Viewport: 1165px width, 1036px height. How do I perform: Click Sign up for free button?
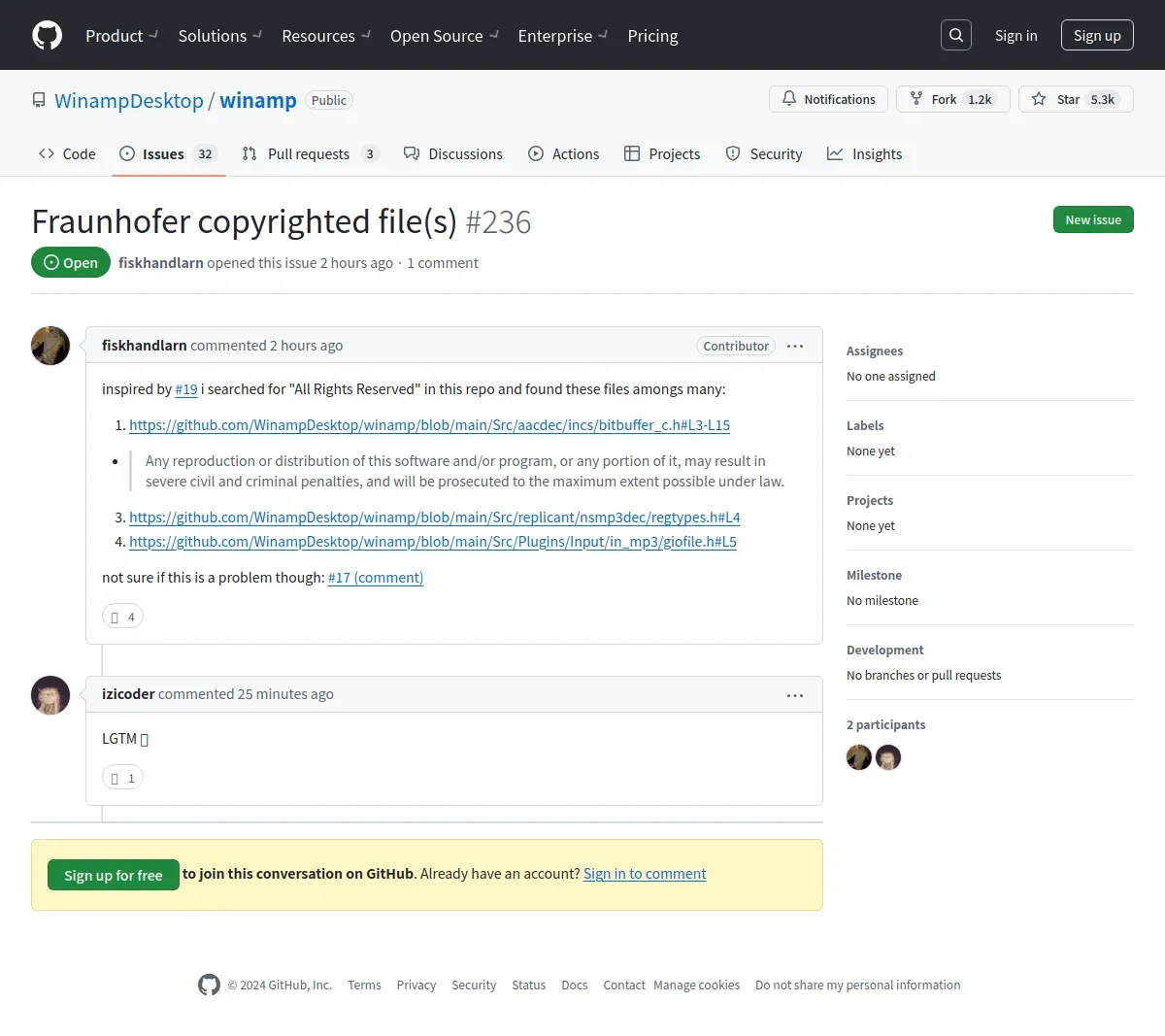pyautogui.click(x=114, y=875)
